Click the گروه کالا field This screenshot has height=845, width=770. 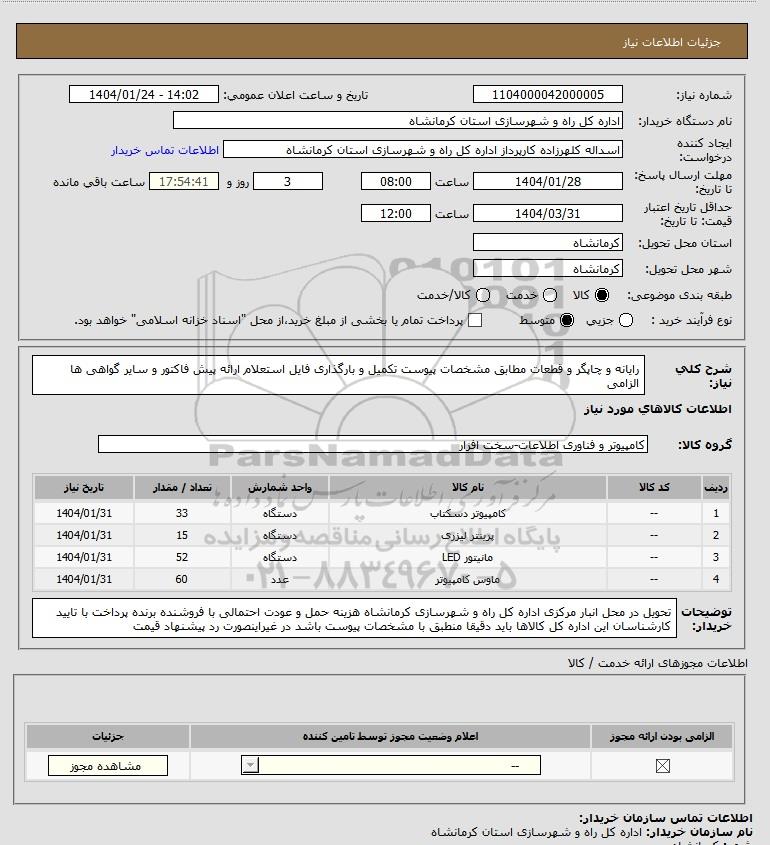point(373,445)
